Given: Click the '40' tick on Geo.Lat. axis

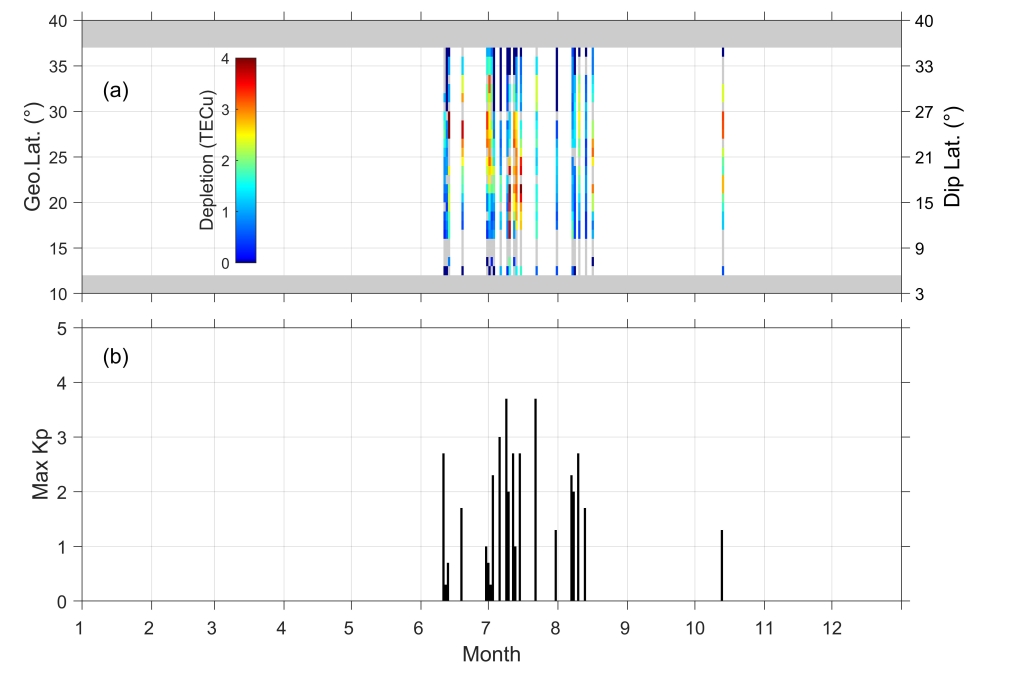Looking at the screenshot, I should point(57,20).
